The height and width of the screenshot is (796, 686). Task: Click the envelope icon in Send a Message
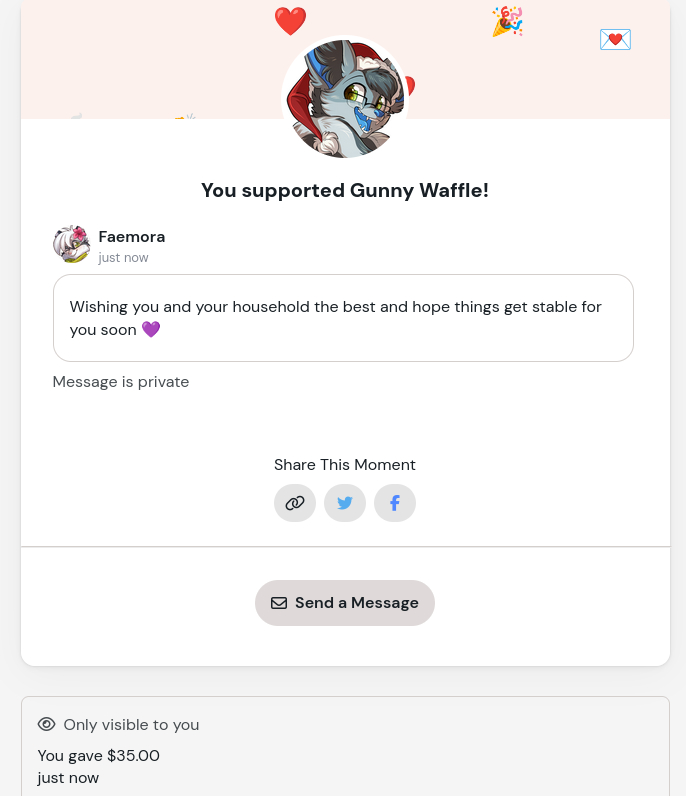point(279,603)
